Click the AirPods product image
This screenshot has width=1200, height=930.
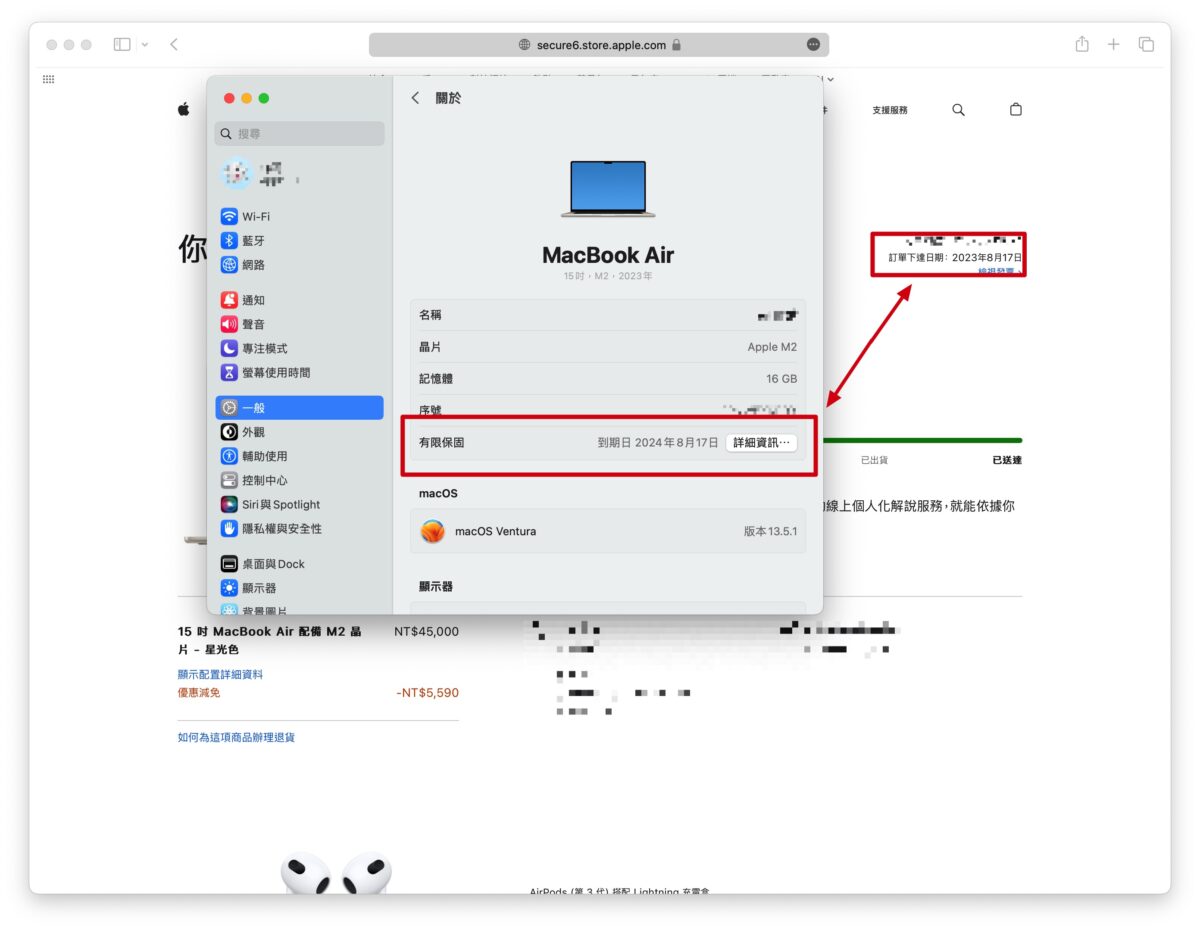pyautogui.click(x=336, y=872)
